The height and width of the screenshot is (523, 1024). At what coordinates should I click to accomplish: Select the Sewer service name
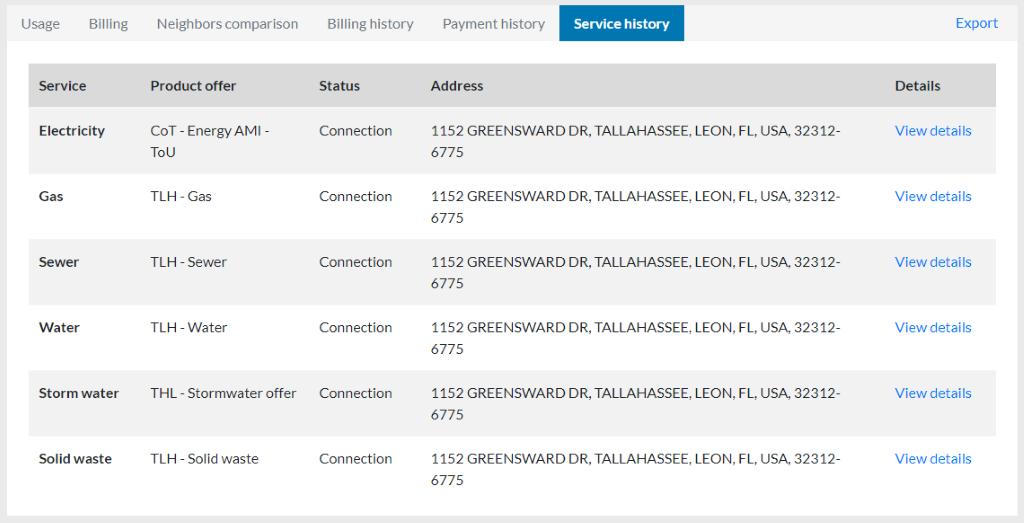[x=58, y=262]
